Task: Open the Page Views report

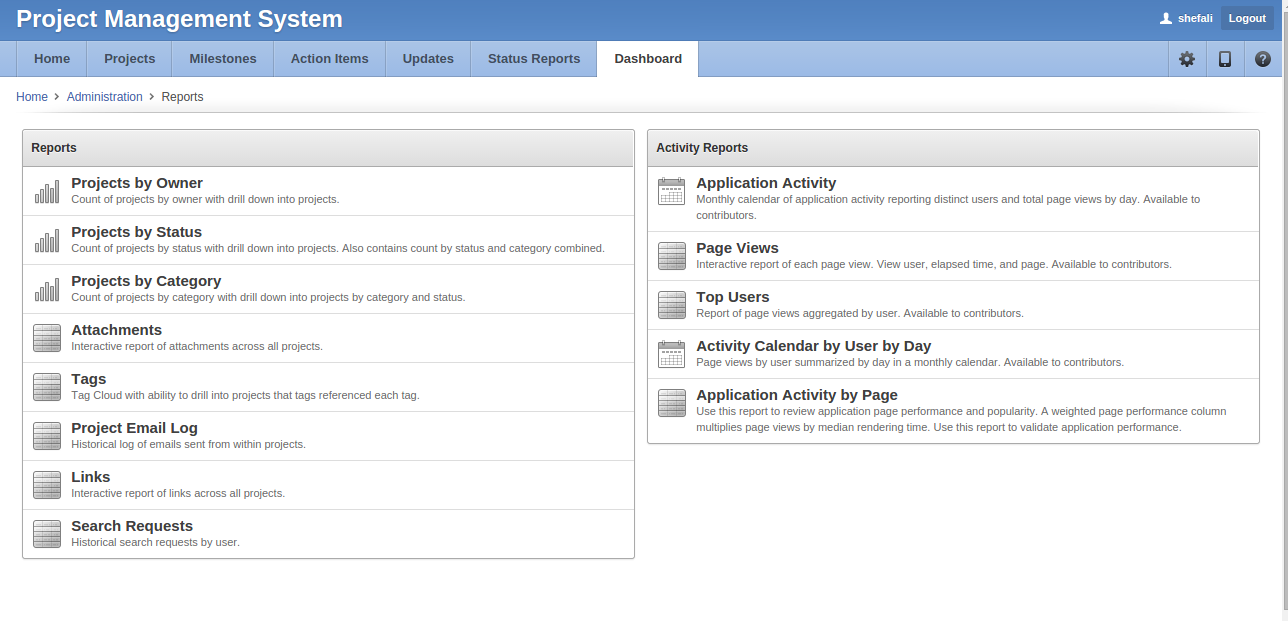Action: [x=737, y=248]
